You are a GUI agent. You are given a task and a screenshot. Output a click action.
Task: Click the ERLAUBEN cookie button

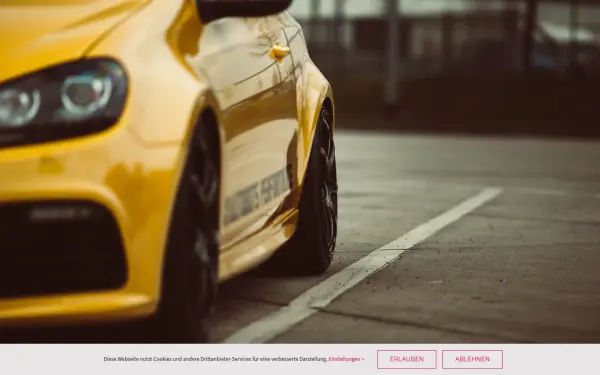click(x=406, y=359)
